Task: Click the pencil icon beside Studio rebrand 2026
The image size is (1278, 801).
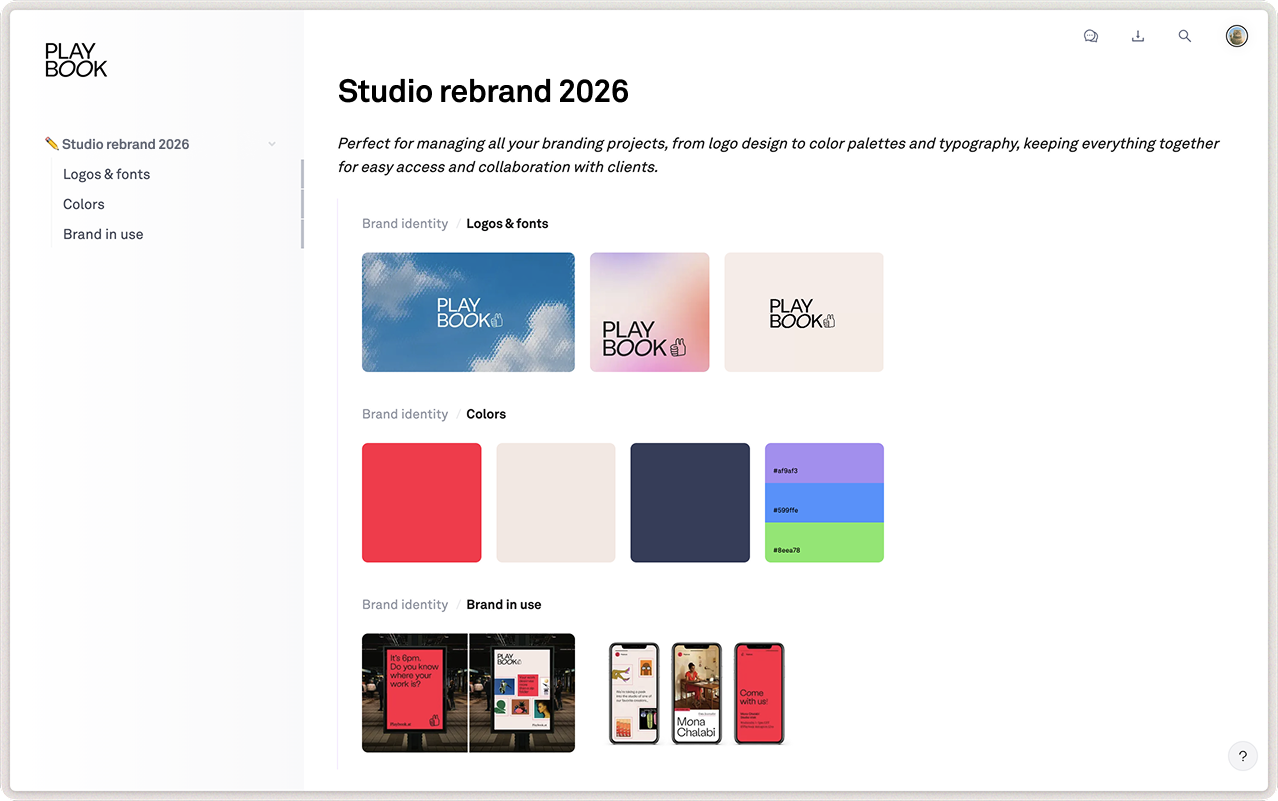Action: click(52, 143)
